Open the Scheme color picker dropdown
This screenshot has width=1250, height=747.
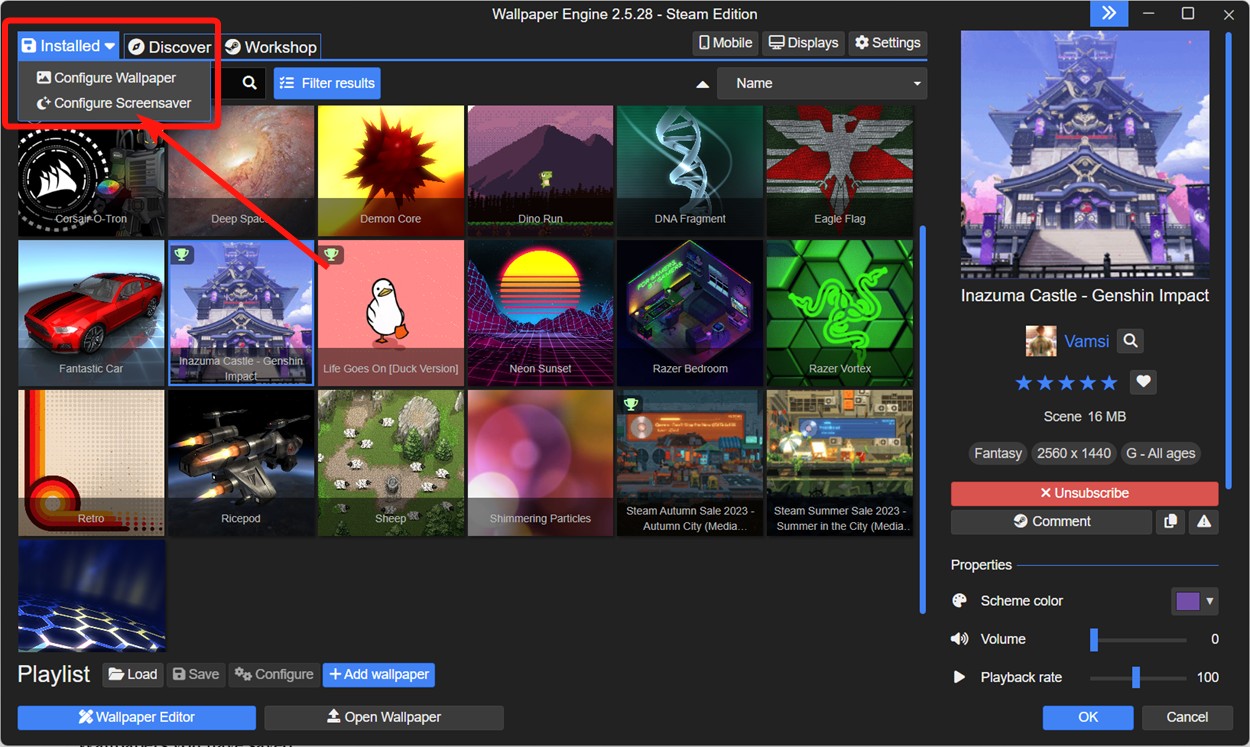point(1195,600)
